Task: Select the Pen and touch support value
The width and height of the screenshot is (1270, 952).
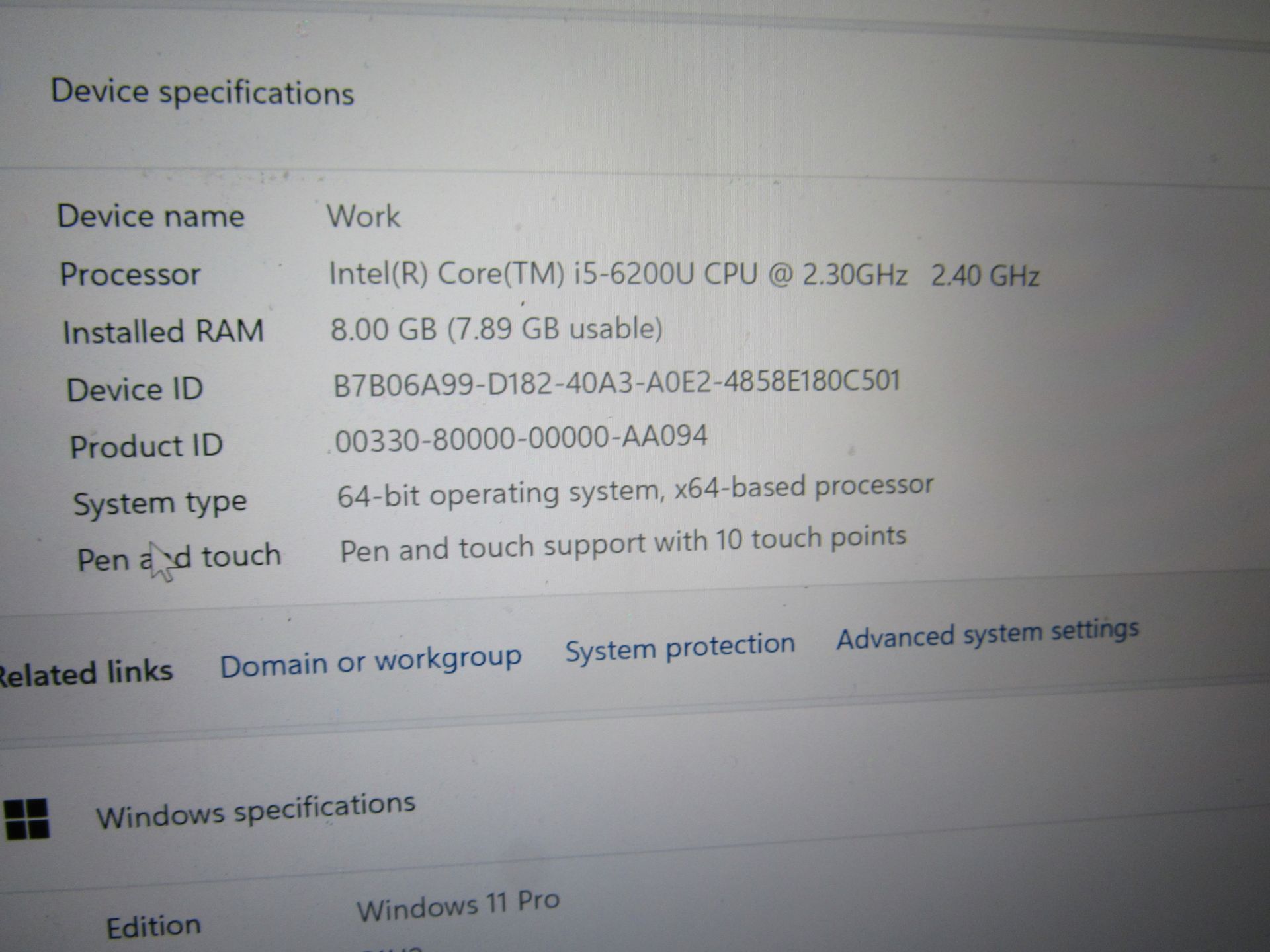Action: pyautogui.click(x=622, y=545)
